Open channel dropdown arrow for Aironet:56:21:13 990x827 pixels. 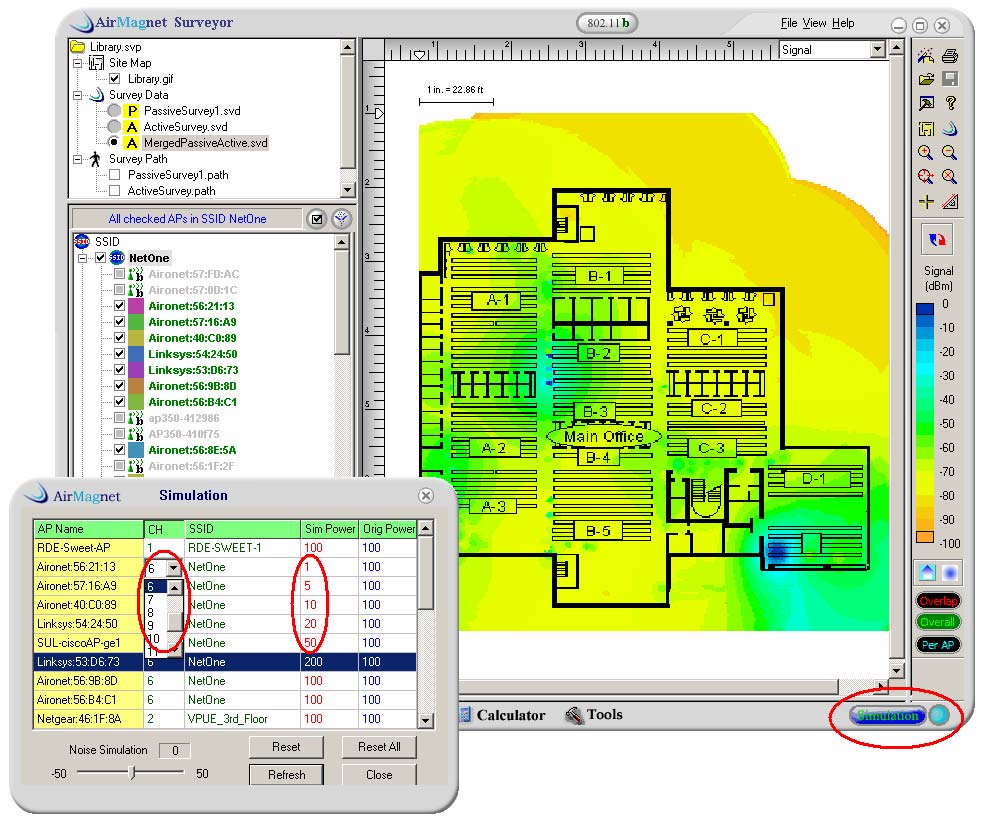click(174, 568)
